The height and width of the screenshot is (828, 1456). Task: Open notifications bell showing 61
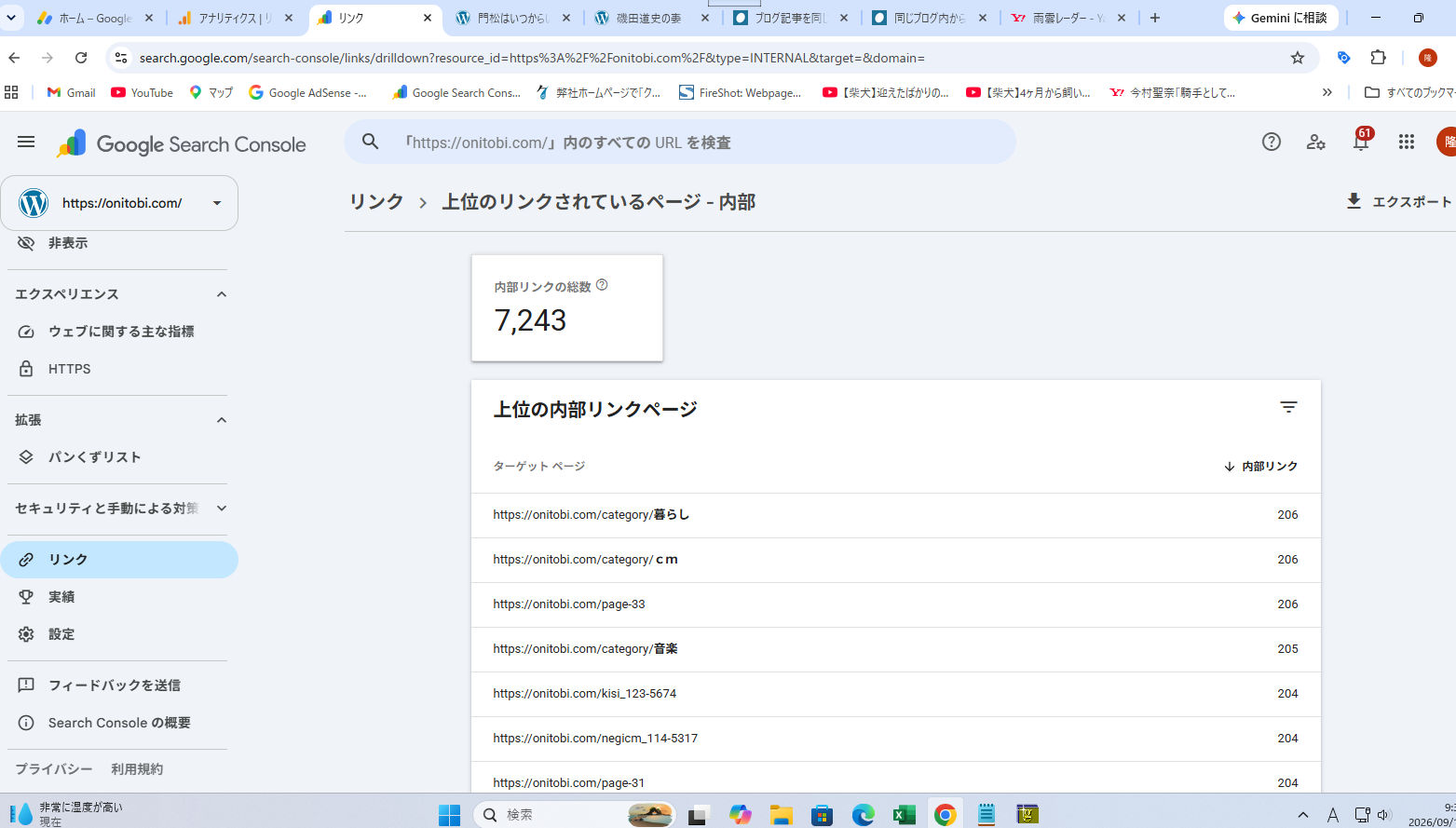click(1361, 141)
